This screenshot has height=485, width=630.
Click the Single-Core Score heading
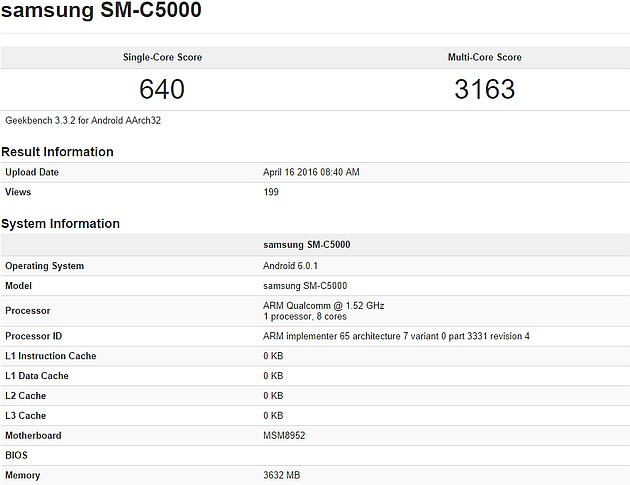(x=162, y=57)
